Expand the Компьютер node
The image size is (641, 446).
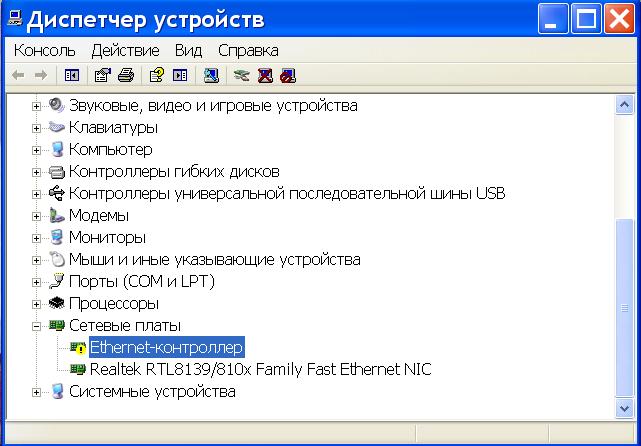coord(36,150)
